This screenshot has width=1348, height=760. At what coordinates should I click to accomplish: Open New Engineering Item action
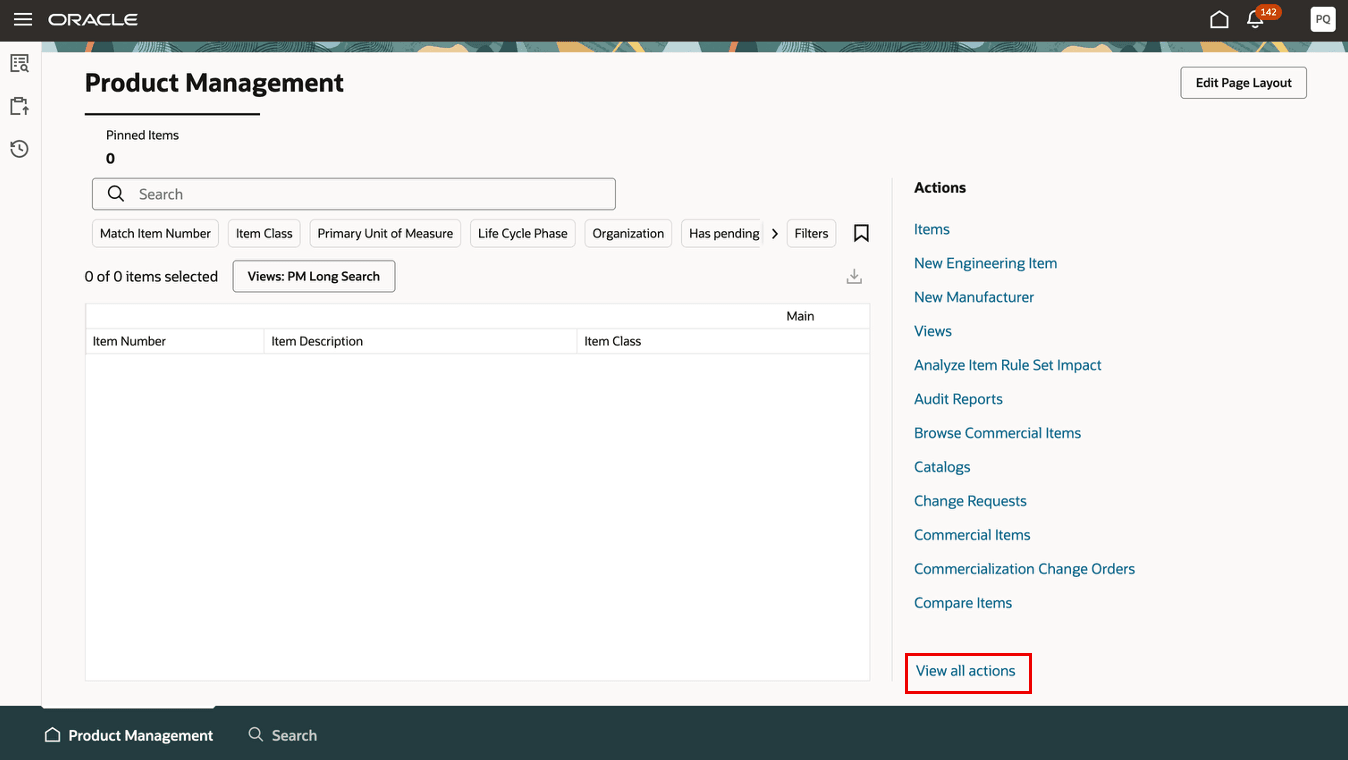point(985,262)
